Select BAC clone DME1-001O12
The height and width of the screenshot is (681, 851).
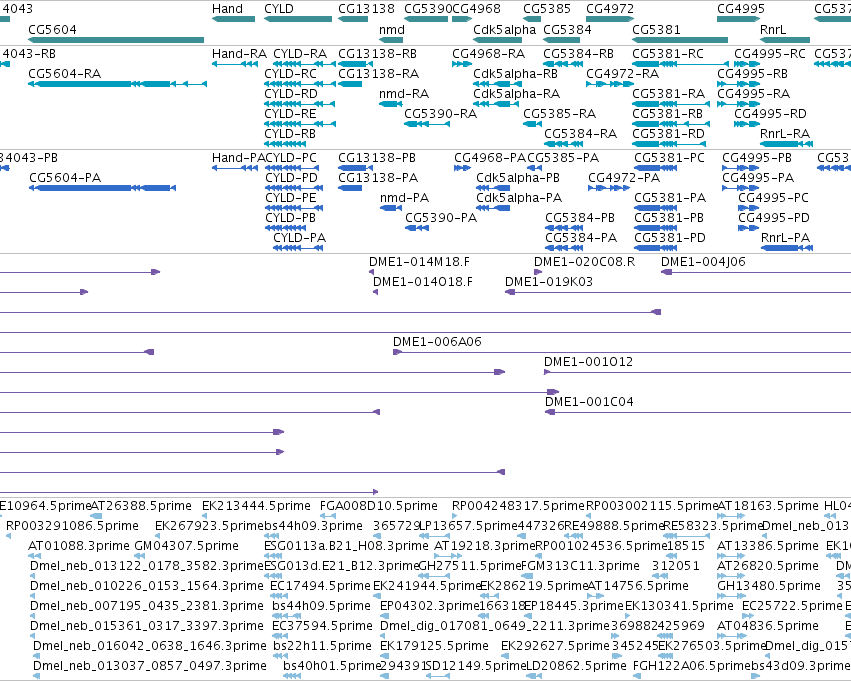[588, 362]
